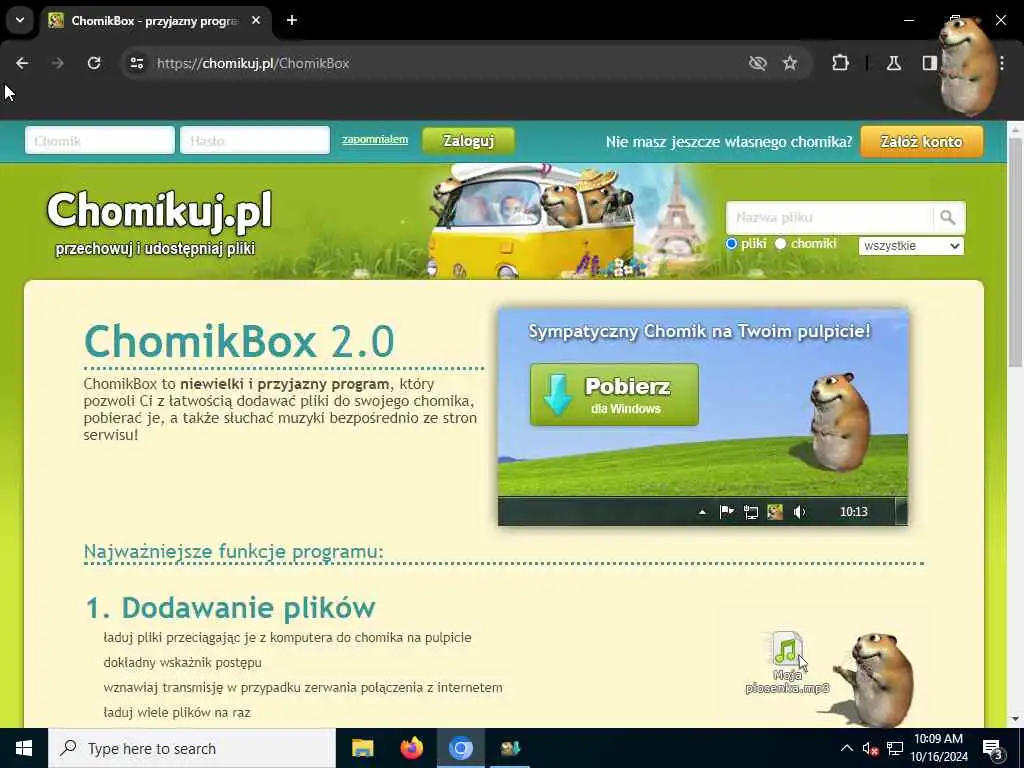Image resolution: width=1024 pixels, height=768 pixels.
Task: Open the taskbar clock showing 10:09 AM
Action: click(938, 748)
